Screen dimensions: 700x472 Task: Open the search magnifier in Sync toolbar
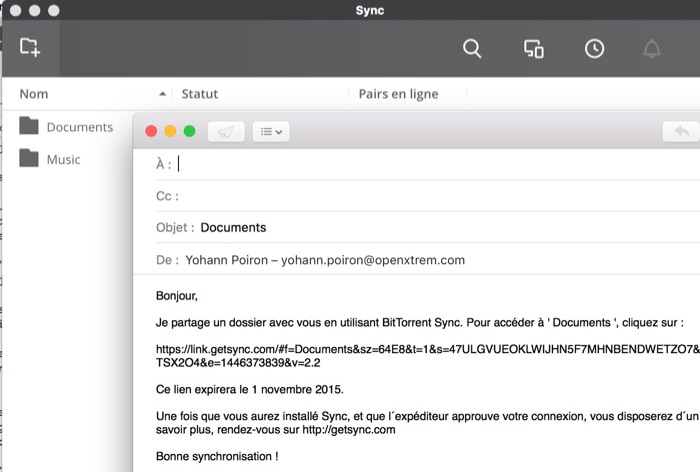tap(472, 48)
